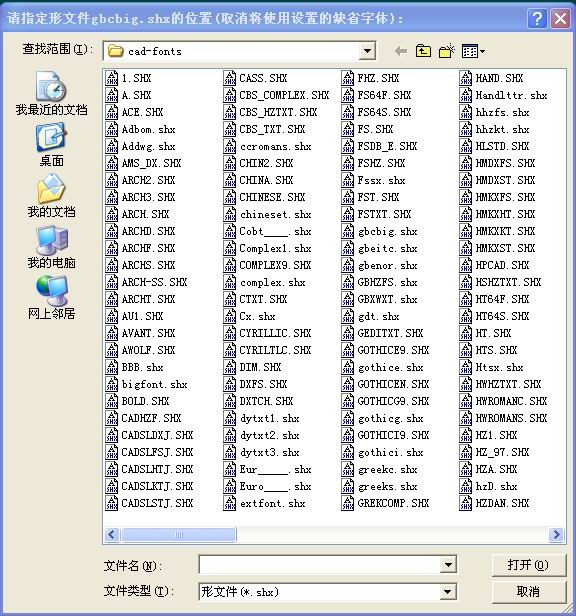Select the 1.SHX file icon
This screenshot has width=576, height=616.
[x=112, y=78]
